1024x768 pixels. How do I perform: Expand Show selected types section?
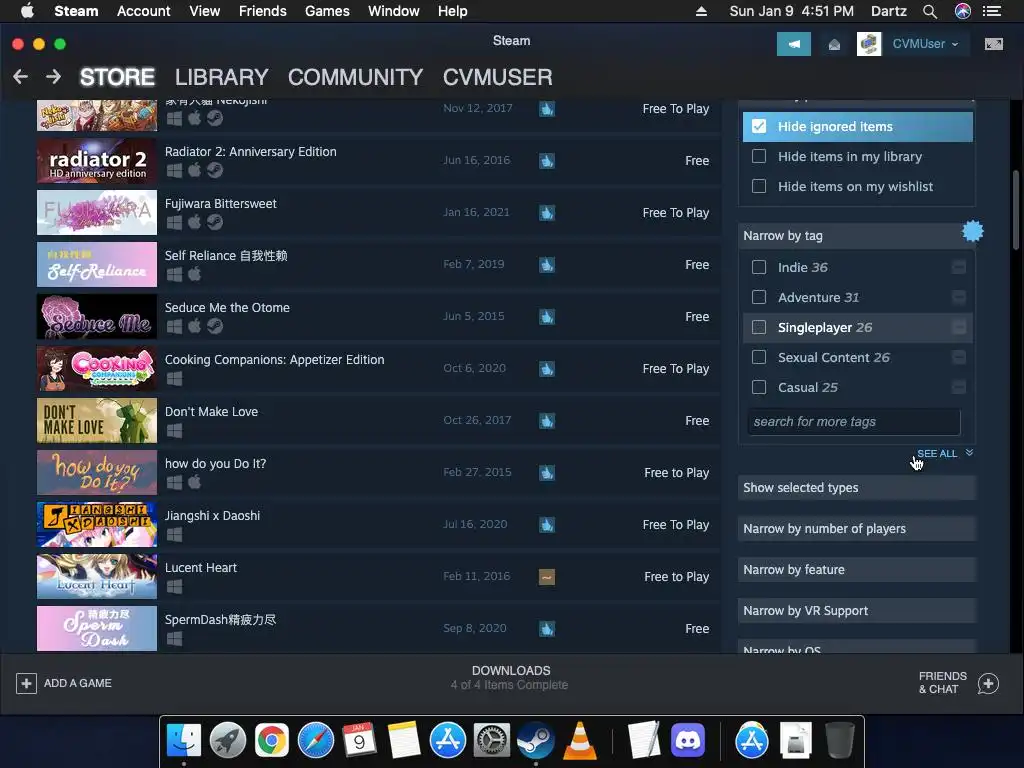(x=857, y=488)
